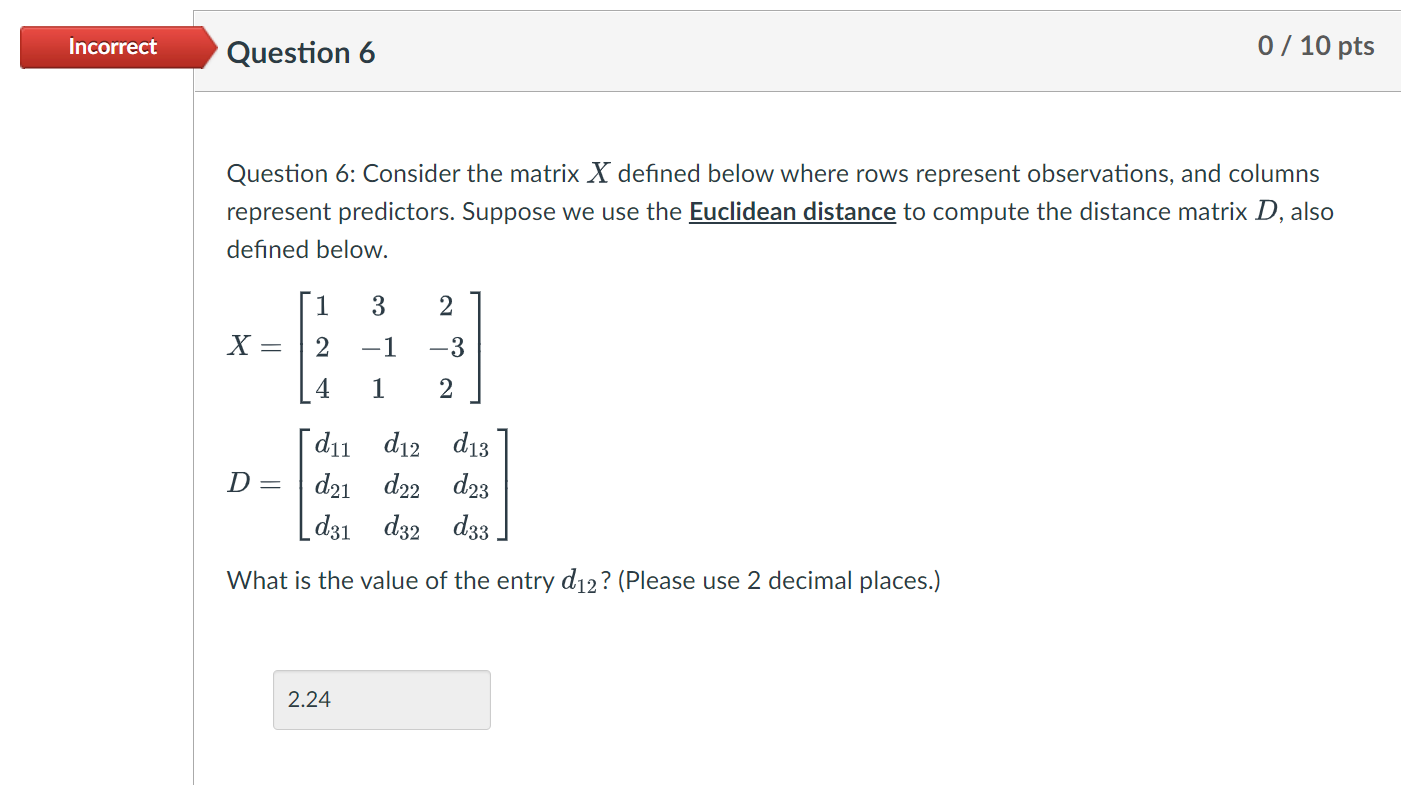Screen dimensions: 1401x785
Task: Select the Question 6 heading
Action: click(x=301, y=53)
